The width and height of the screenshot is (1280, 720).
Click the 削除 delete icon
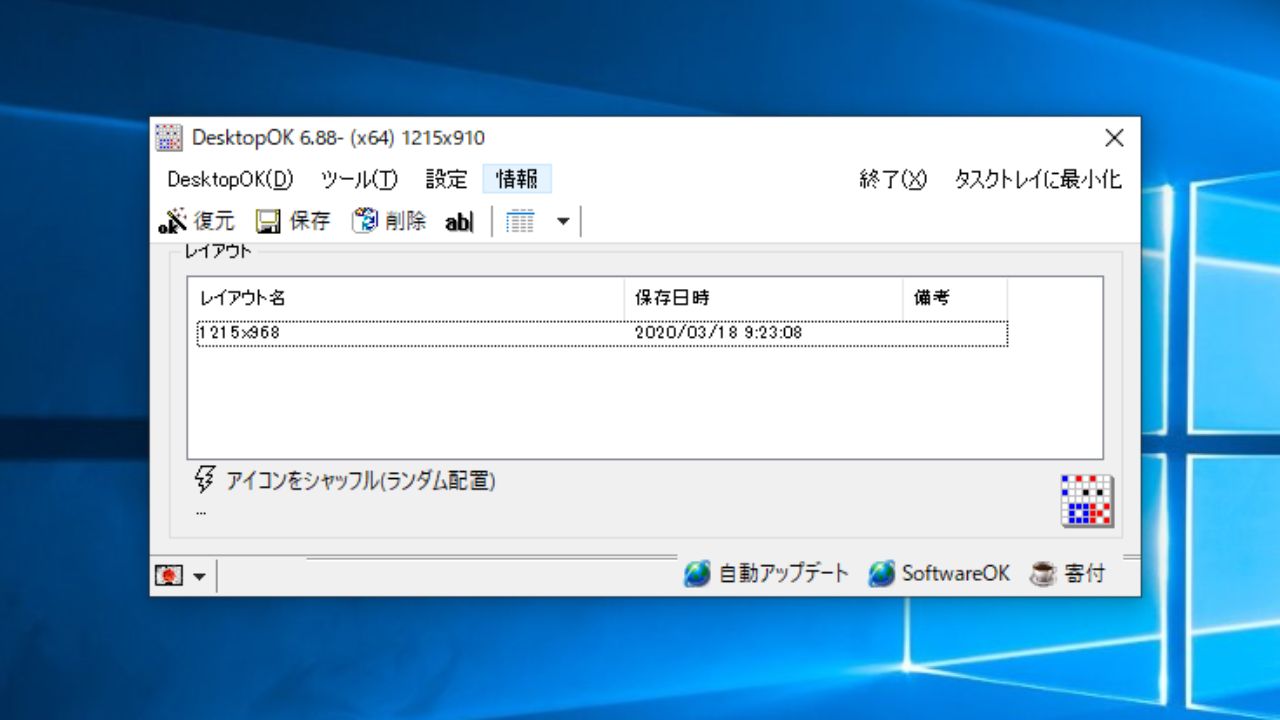click(364, 221)
